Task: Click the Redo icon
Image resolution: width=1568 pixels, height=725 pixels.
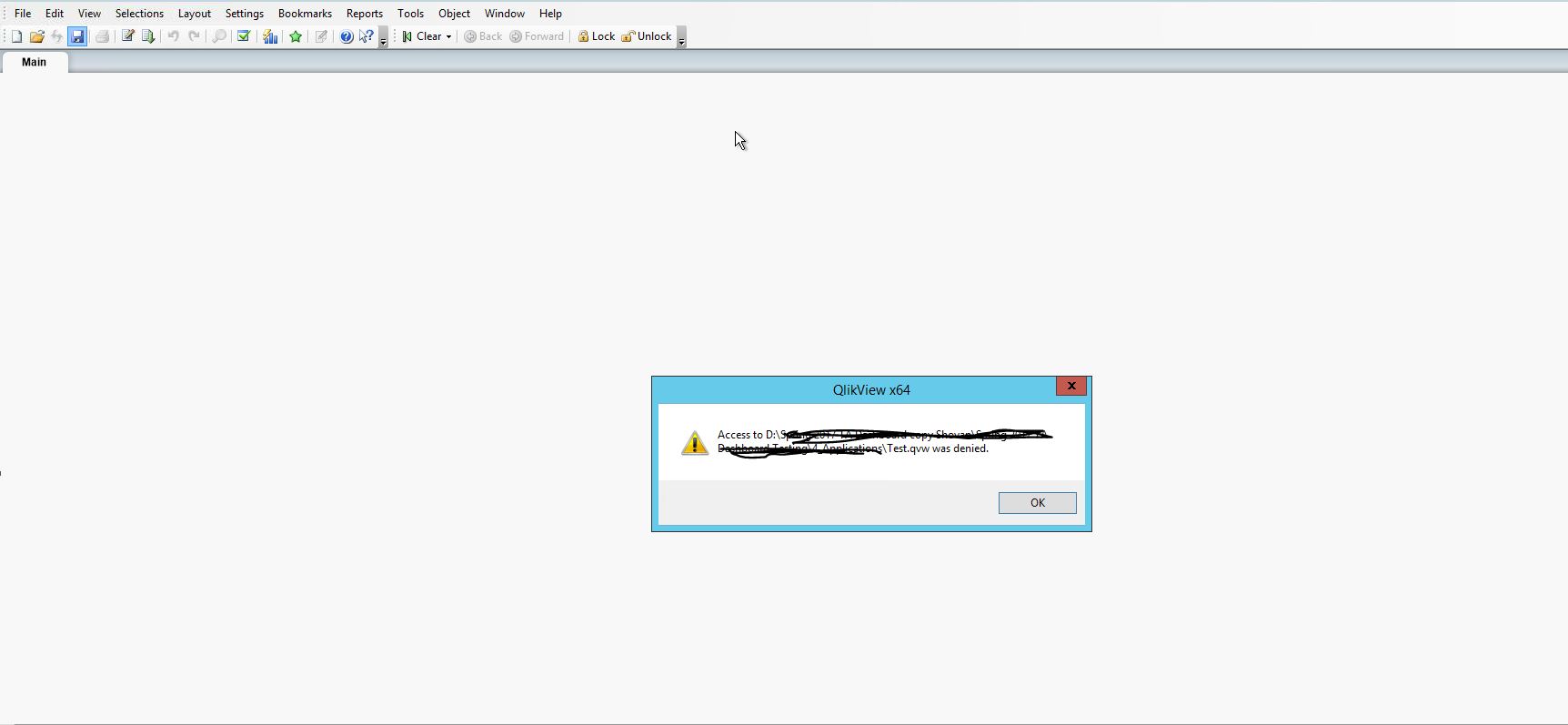Action: (194, 36)
